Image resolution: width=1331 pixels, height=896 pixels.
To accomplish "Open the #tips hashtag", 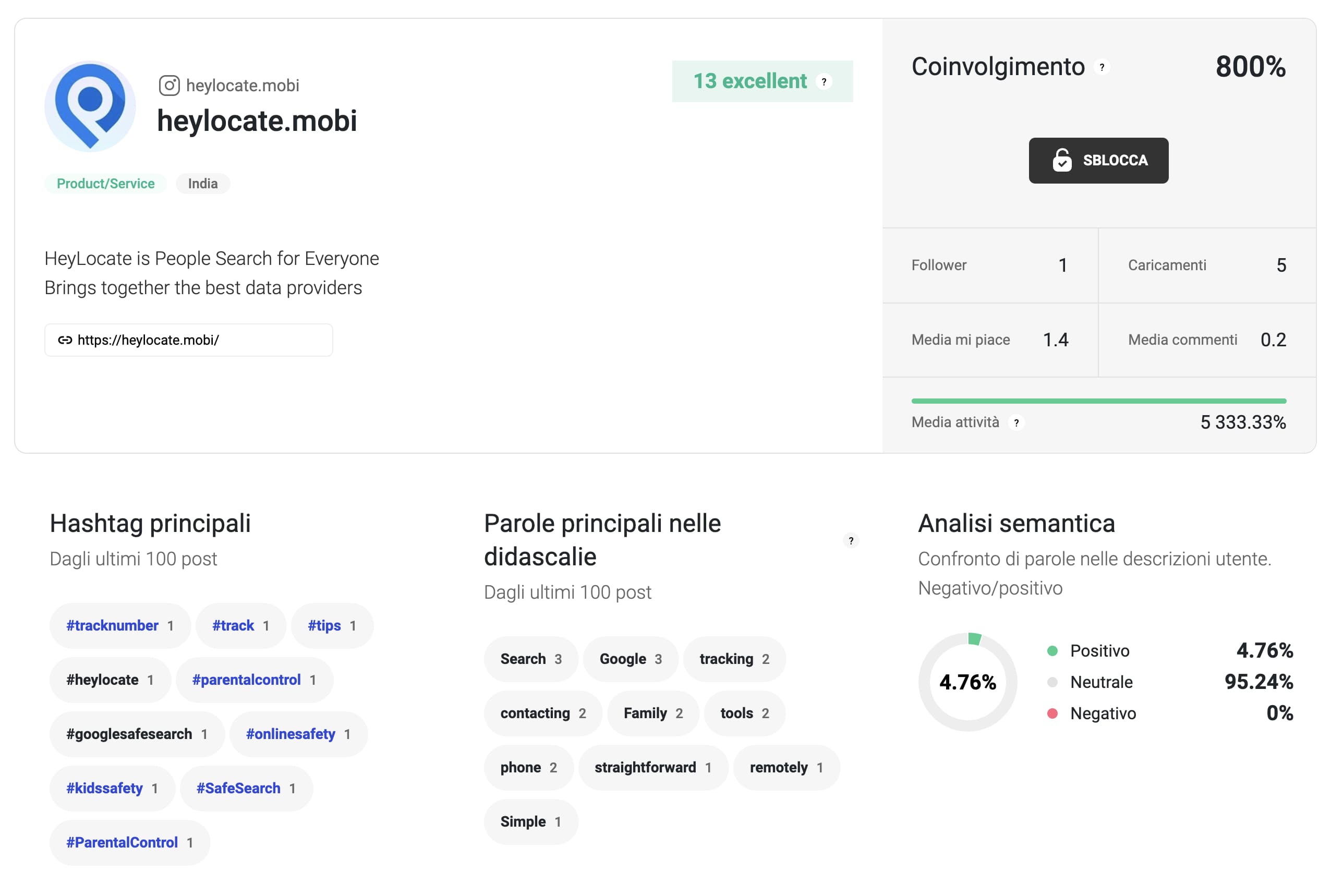I will tap(332, 626).
